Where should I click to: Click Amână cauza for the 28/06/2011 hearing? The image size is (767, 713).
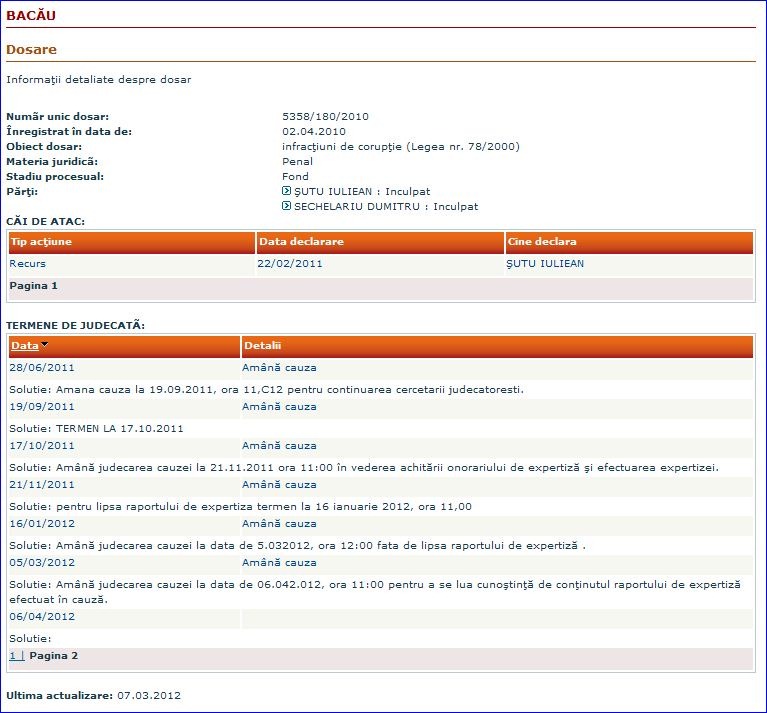(279, 367)
